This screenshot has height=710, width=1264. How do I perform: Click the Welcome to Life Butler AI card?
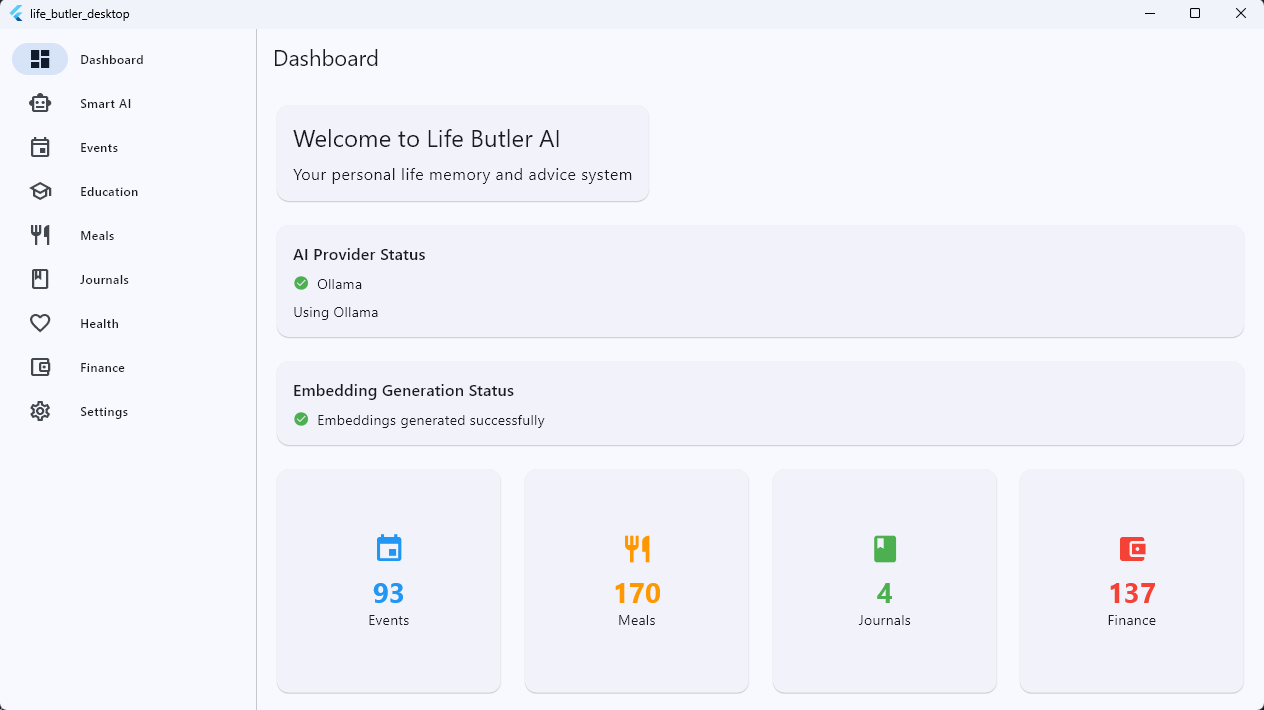[x=463, y=153]
